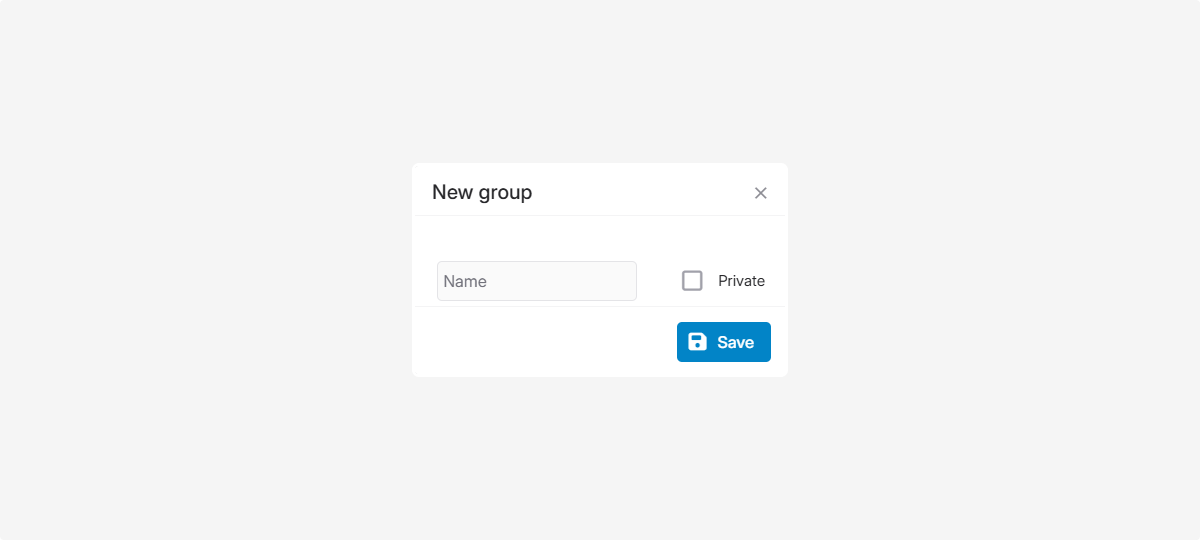Screen dimensions: 1200x540
Task: Save the new group
Action: coord(724,342)
